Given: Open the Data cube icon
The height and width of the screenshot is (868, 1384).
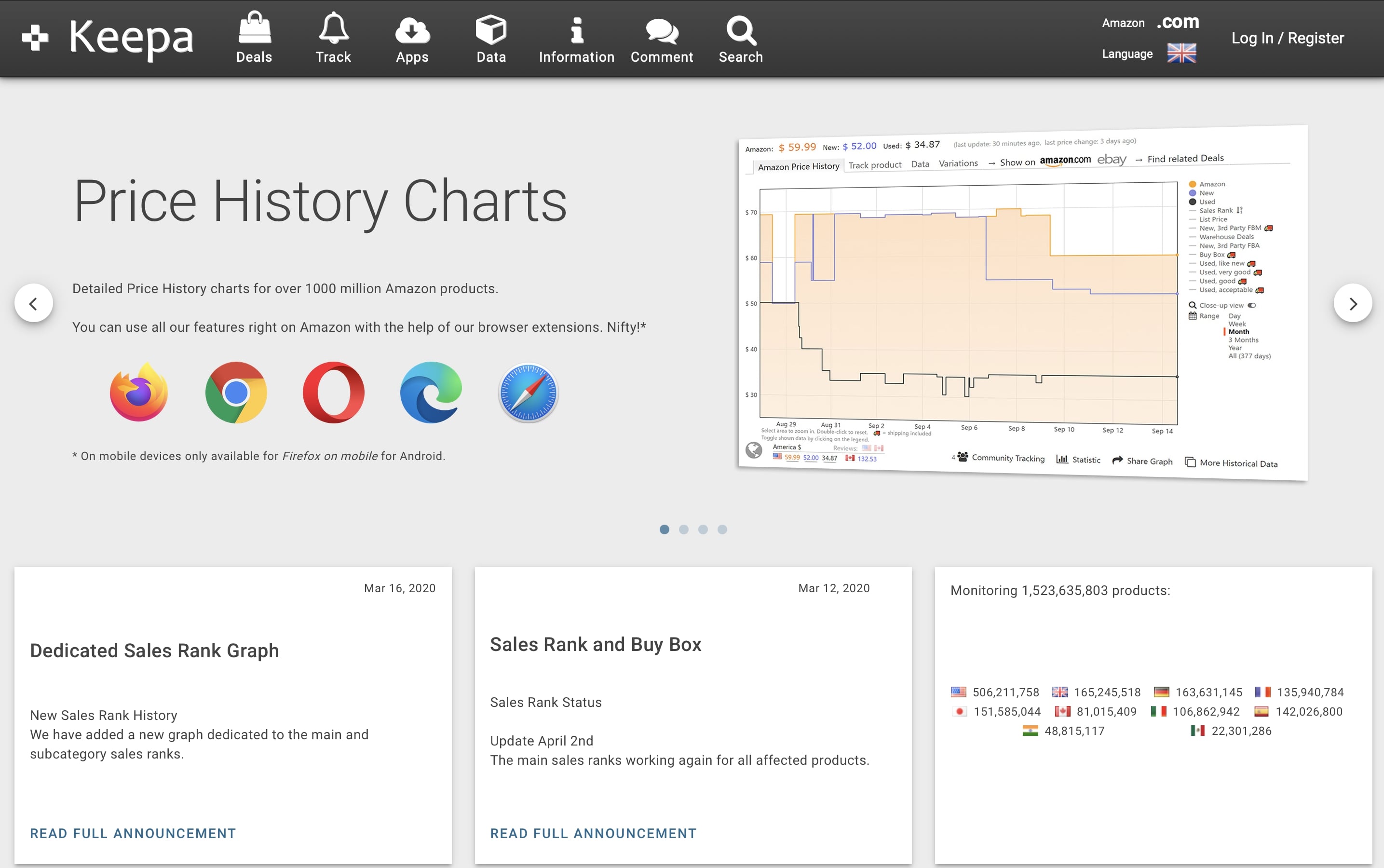Looking at the screenshot, I should pyautogui.click(x=491, y=30).
